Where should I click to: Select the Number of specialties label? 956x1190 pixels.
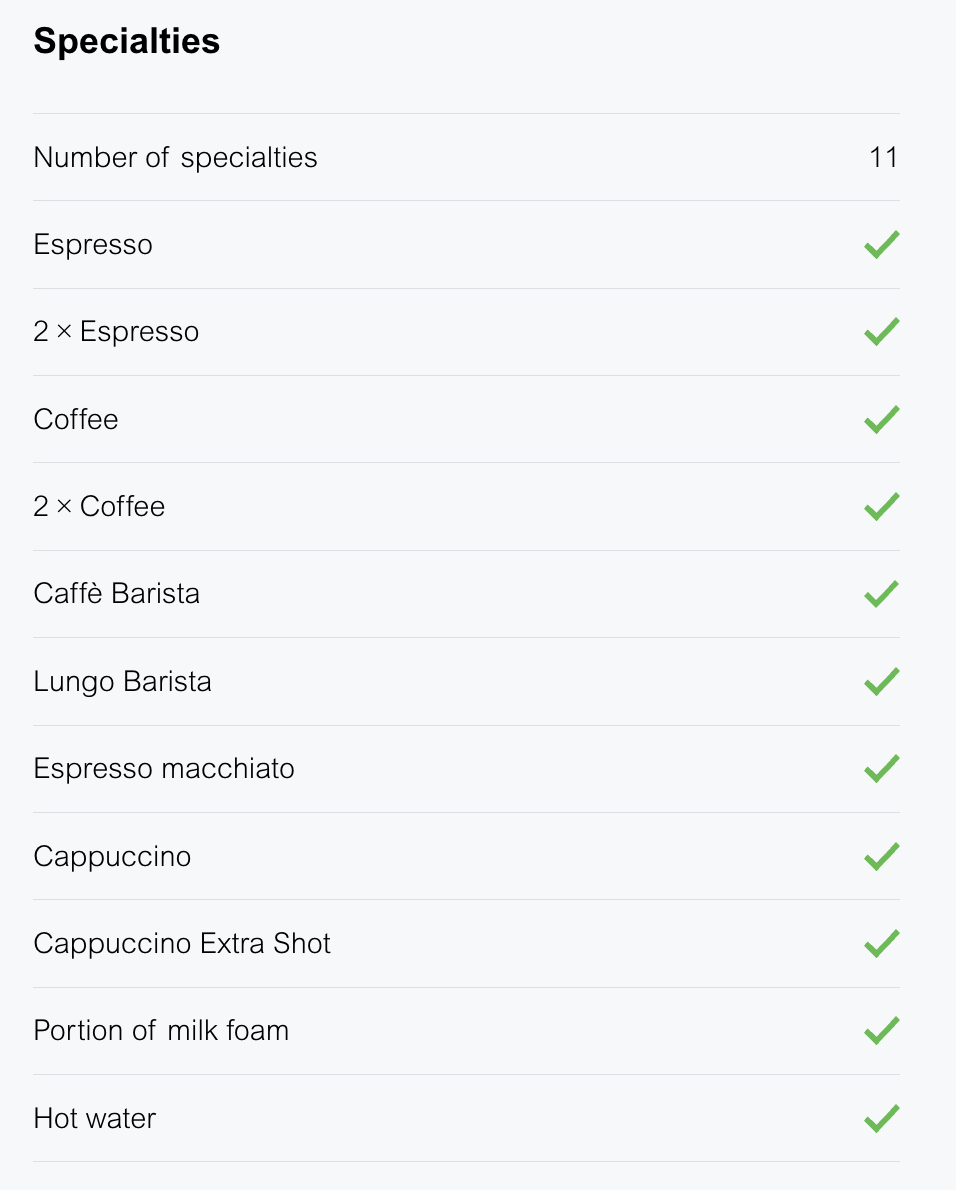pyautogui.click(x=175, y=158)
